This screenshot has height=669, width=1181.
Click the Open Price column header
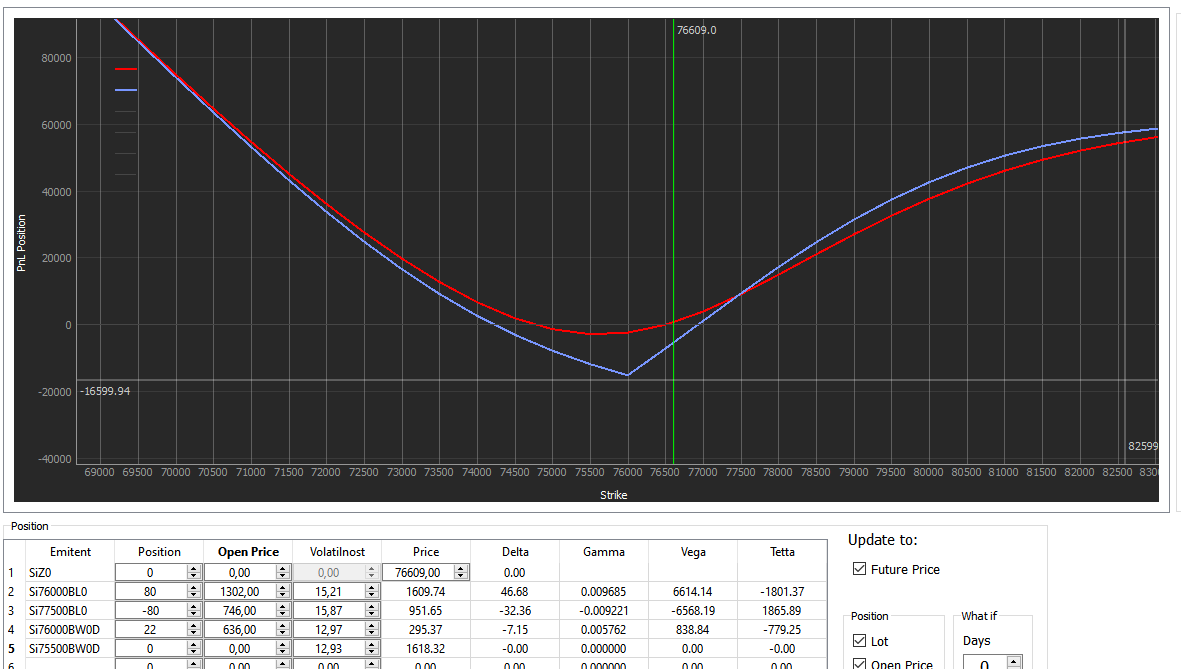(248, 551)
